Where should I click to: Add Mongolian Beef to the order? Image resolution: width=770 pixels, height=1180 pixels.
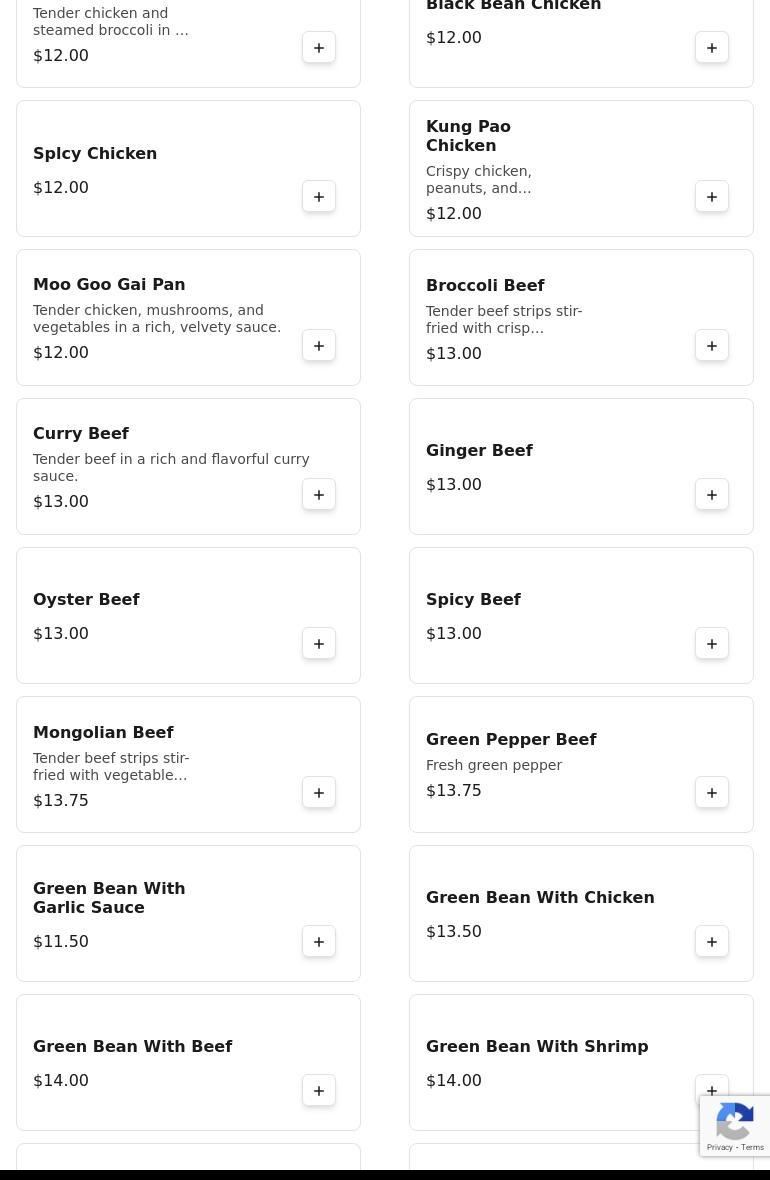point(319,793)
